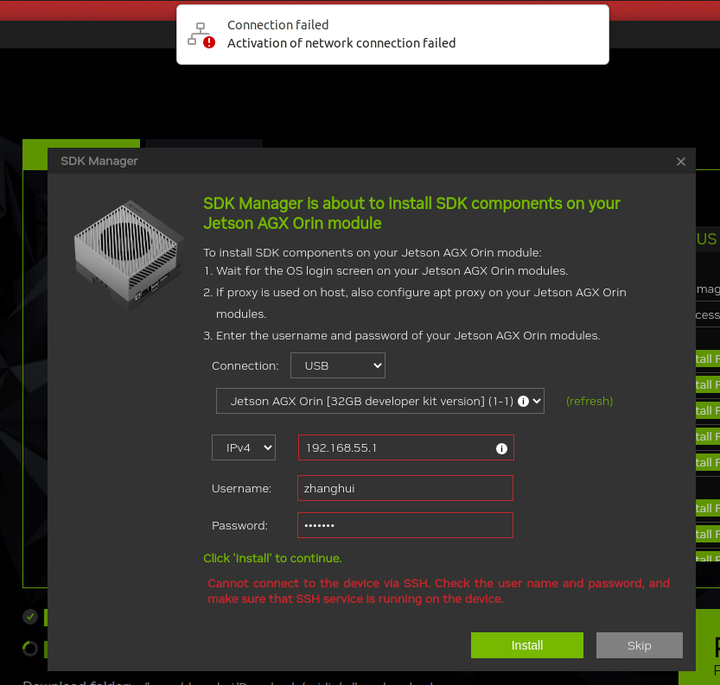Viewport: 720px width, 685px height.
Task: Click 'Activation of network connection failed' text
Action: coord(341,43)
